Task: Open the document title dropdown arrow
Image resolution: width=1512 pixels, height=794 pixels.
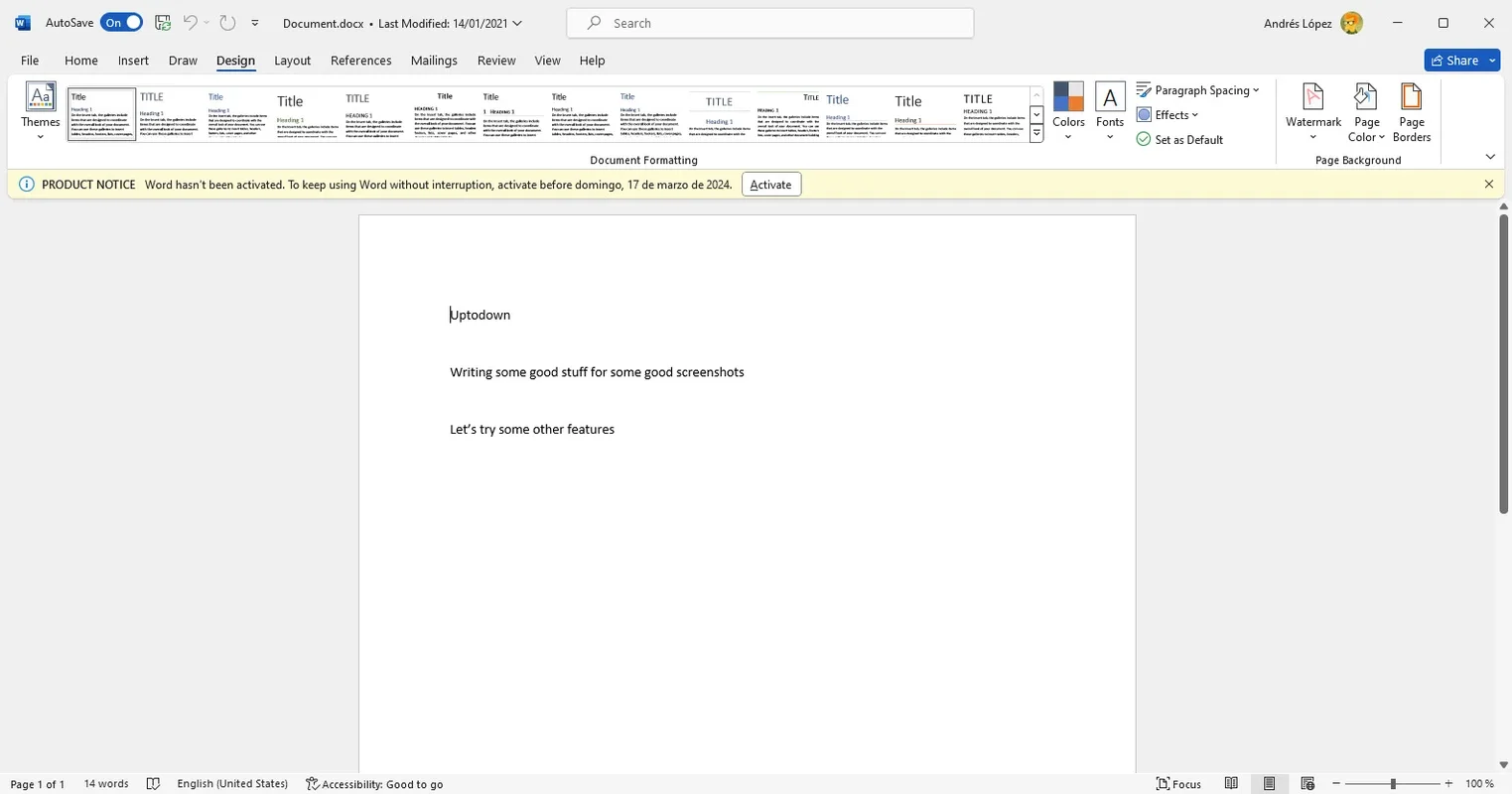Action: tap(516, 23)
